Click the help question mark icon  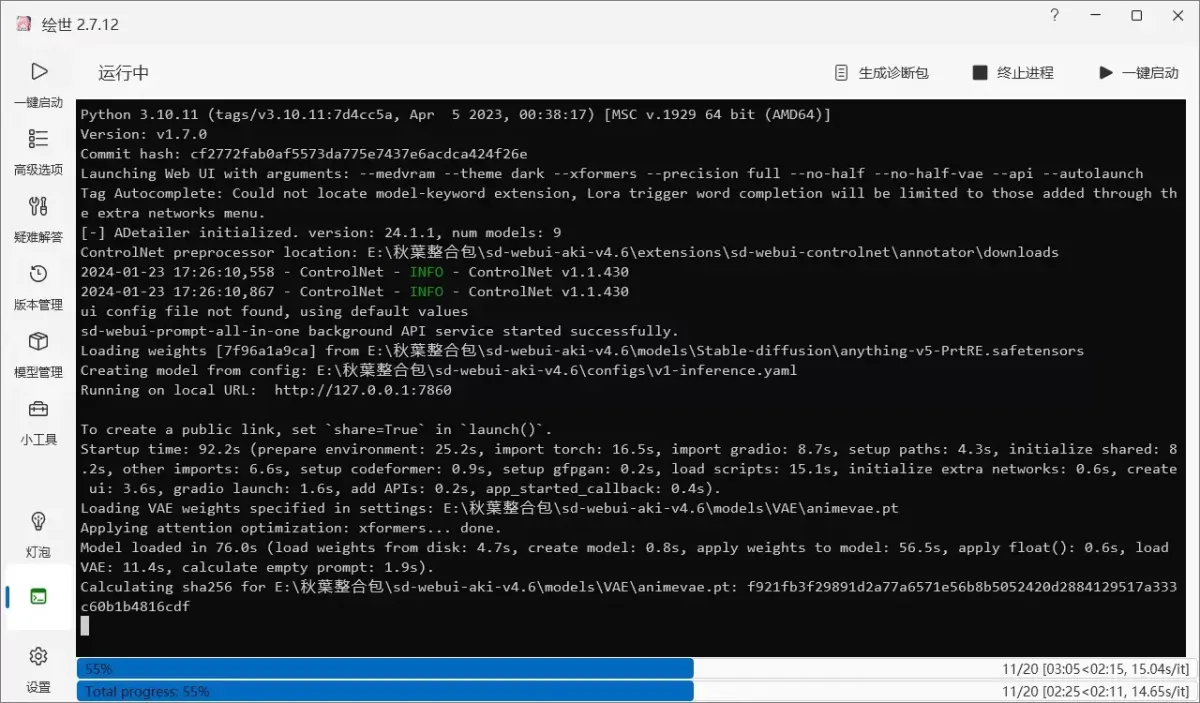click(x=1055, y=16)
